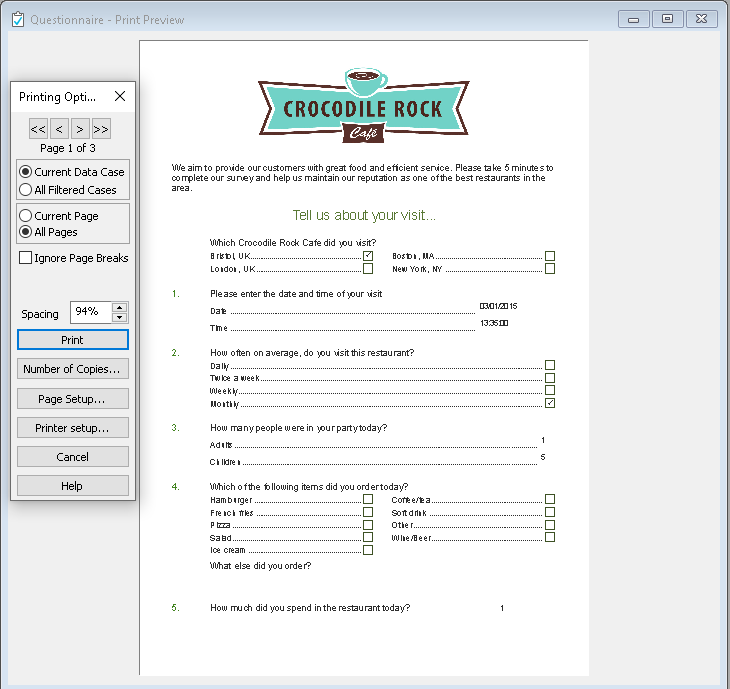Click the date value 03/01/2015
This screenshot has height=689, width=730.
(498, 306)
